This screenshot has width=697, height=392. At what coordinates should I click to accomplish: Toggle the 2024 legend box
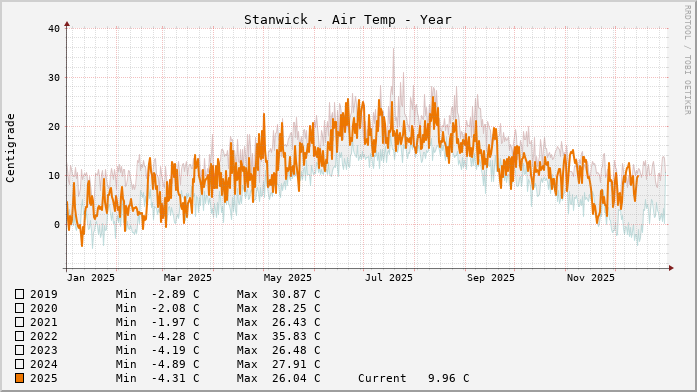pos(20,364)
